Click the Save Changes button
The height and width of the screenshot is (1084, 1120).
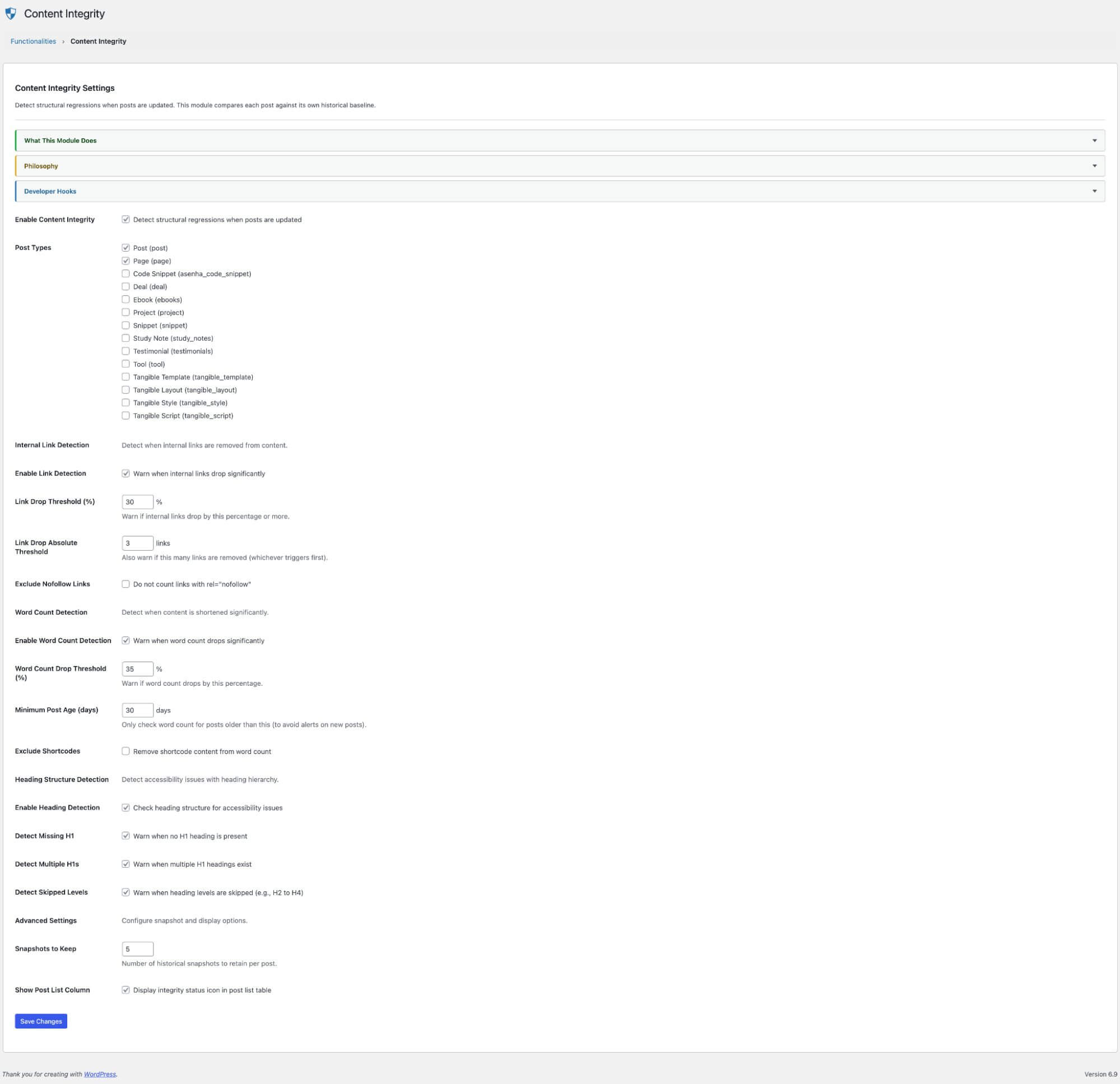point(40,1021)
